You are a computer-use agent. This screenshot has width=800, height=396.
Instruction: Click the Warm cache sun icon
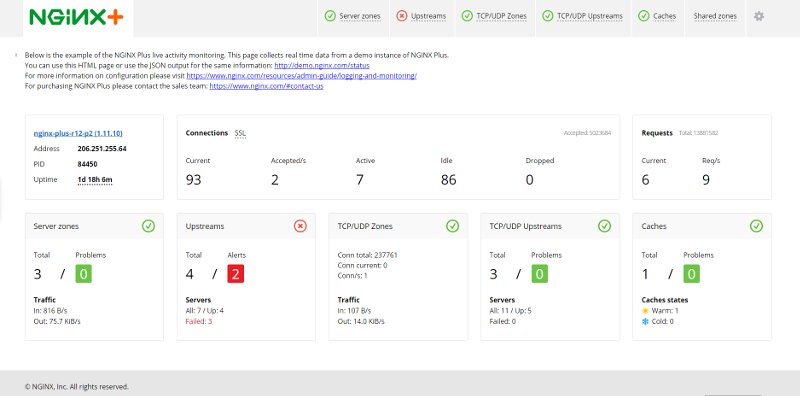645,311
